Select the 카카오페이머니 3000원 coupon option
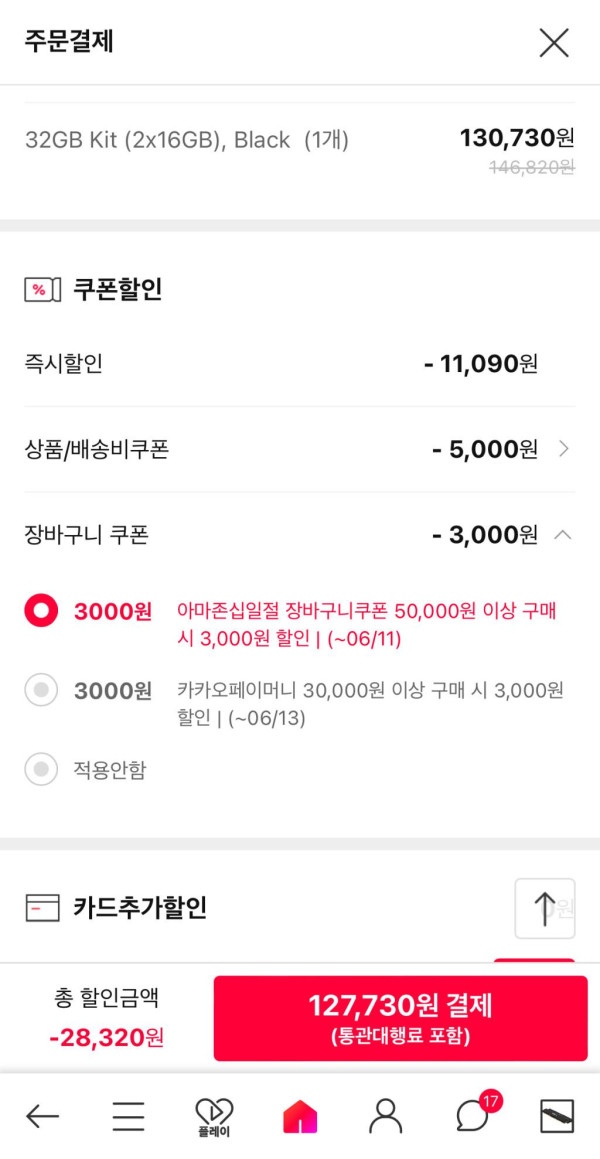This screenshot has height=1159, width=600. [42, 690]
